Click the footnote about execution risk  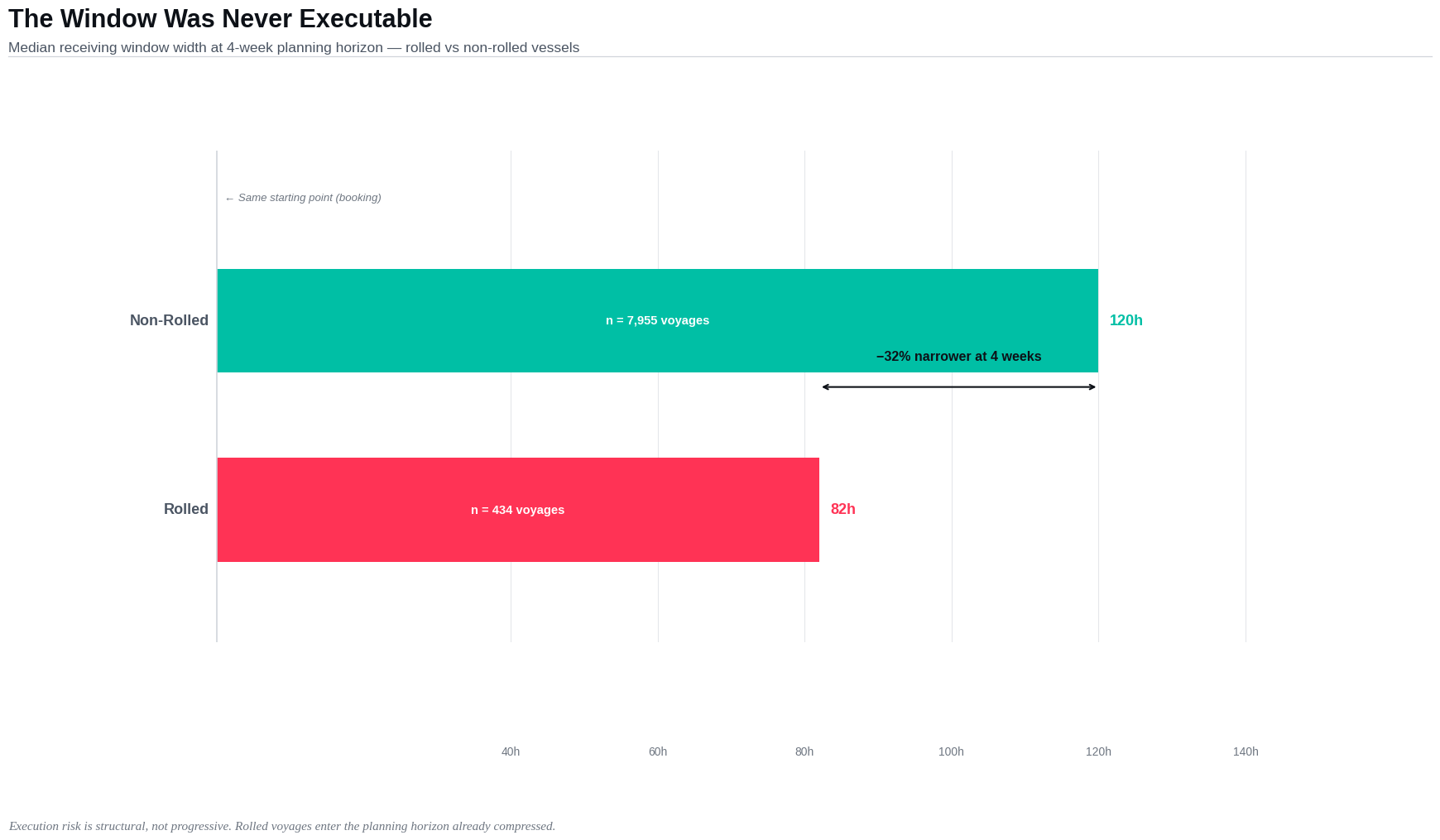[282, 826]
